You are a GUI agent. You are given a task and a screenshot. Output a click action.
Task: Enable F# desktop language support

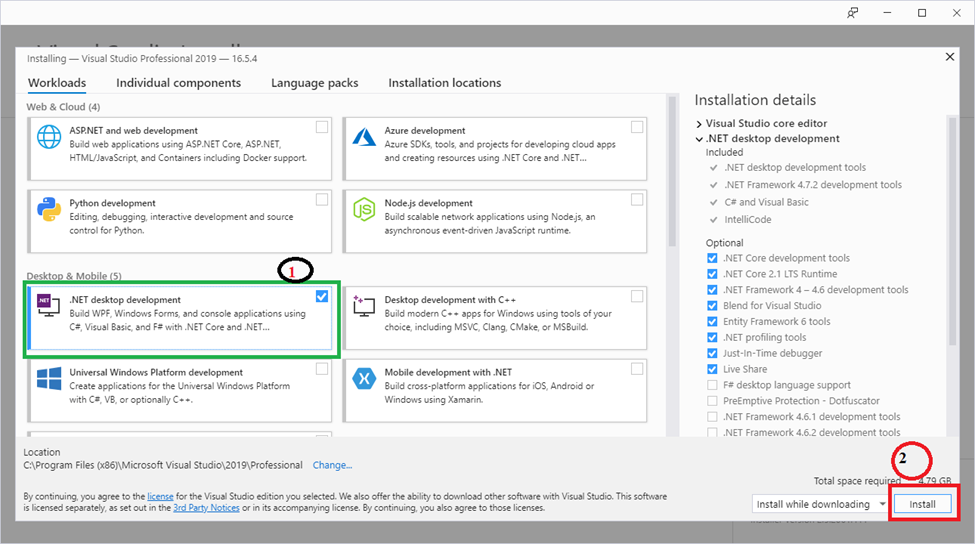tap(712, 385)
